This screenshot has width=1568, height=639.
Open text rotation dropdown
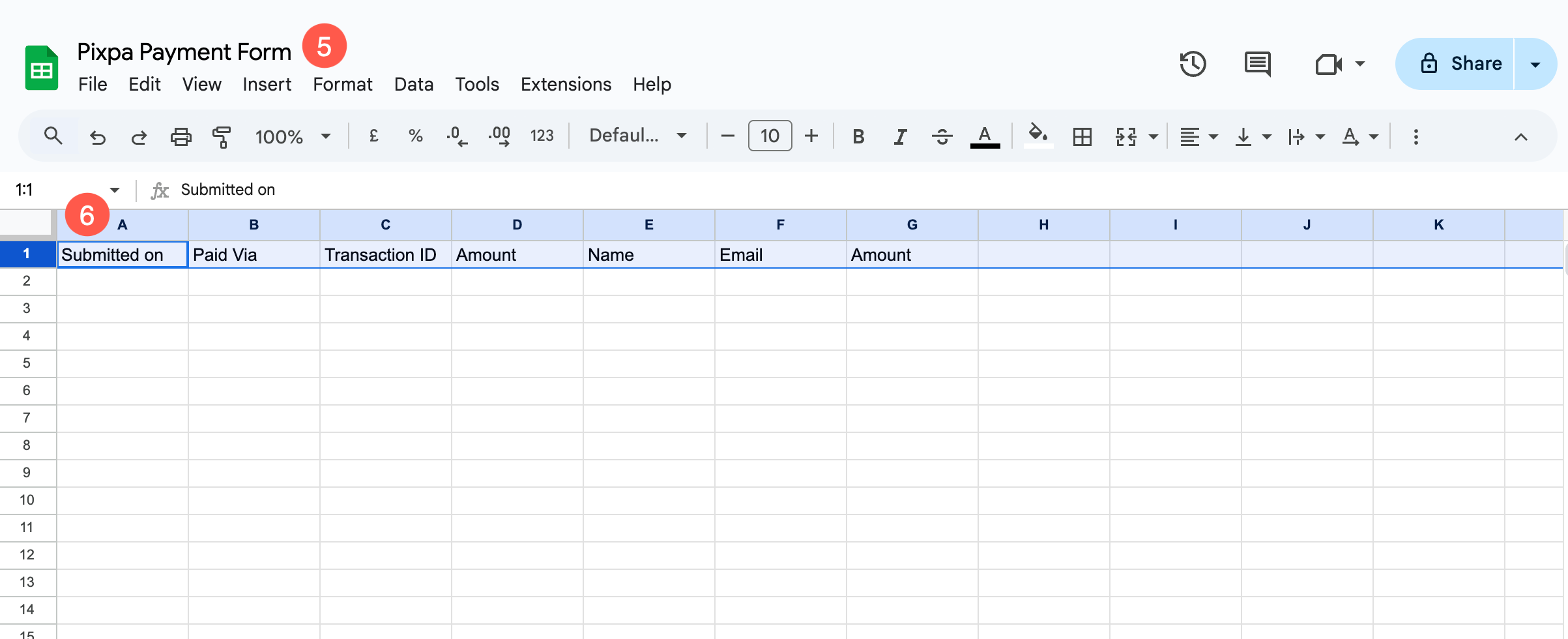click(1359, 137)
